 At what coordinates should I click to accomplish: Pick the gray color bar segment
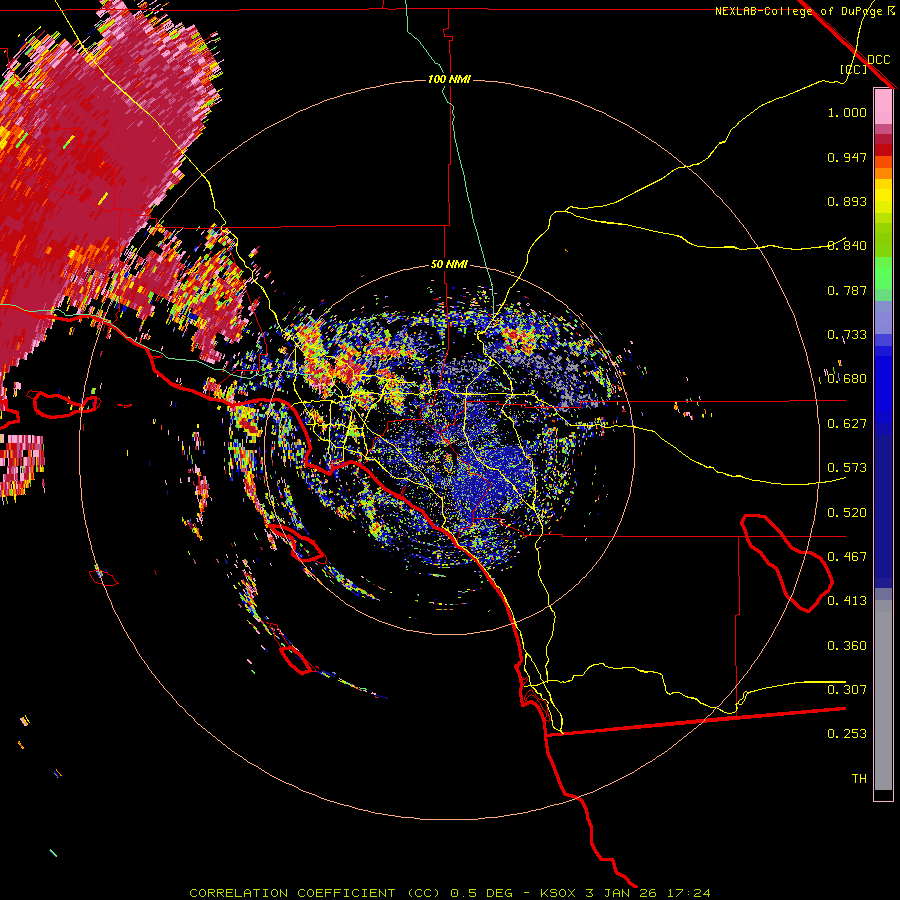883,695
